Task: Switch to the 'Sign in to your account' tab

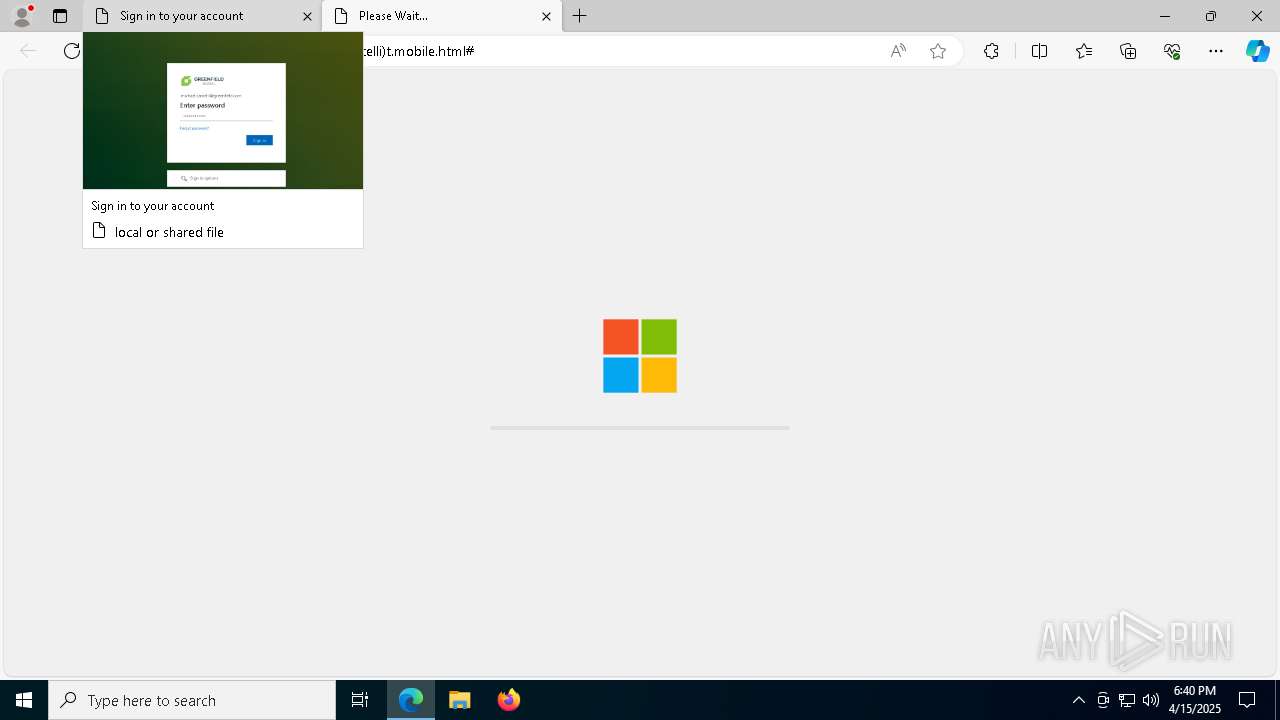Action: tap(203, 16)
